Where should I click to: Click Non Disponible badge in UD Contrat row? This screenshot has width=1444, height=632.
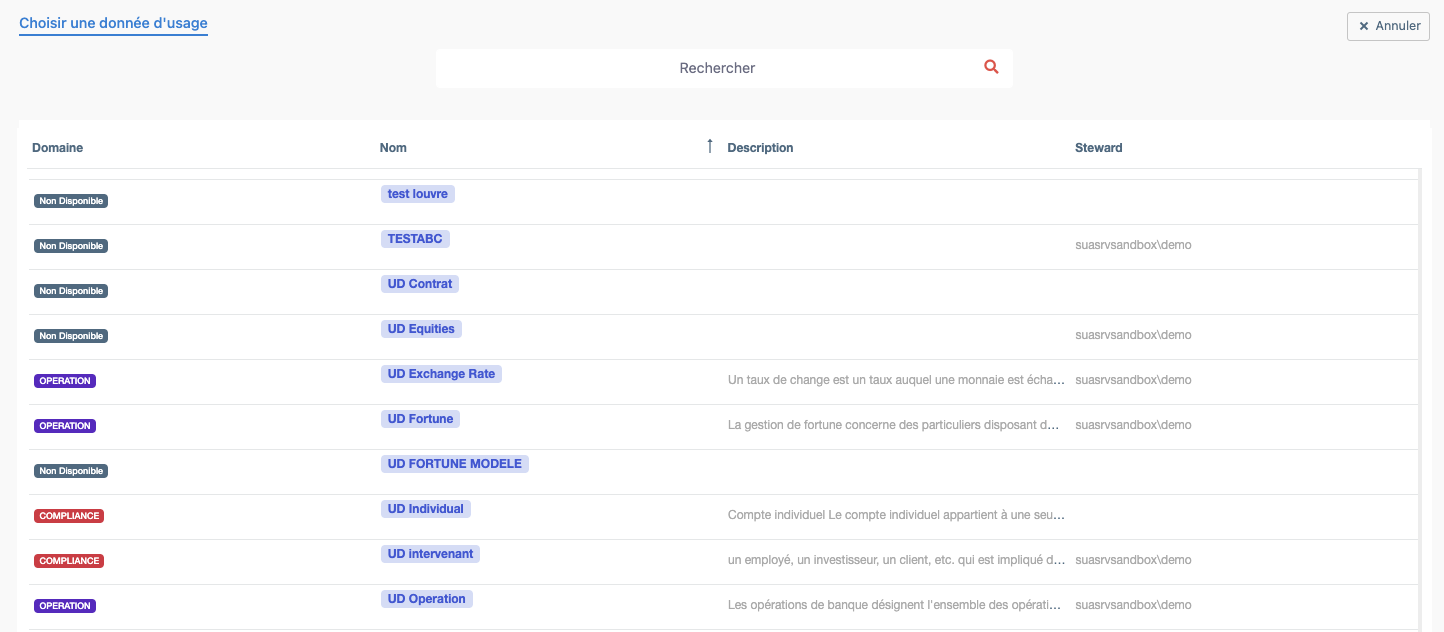tap(71, 291)
